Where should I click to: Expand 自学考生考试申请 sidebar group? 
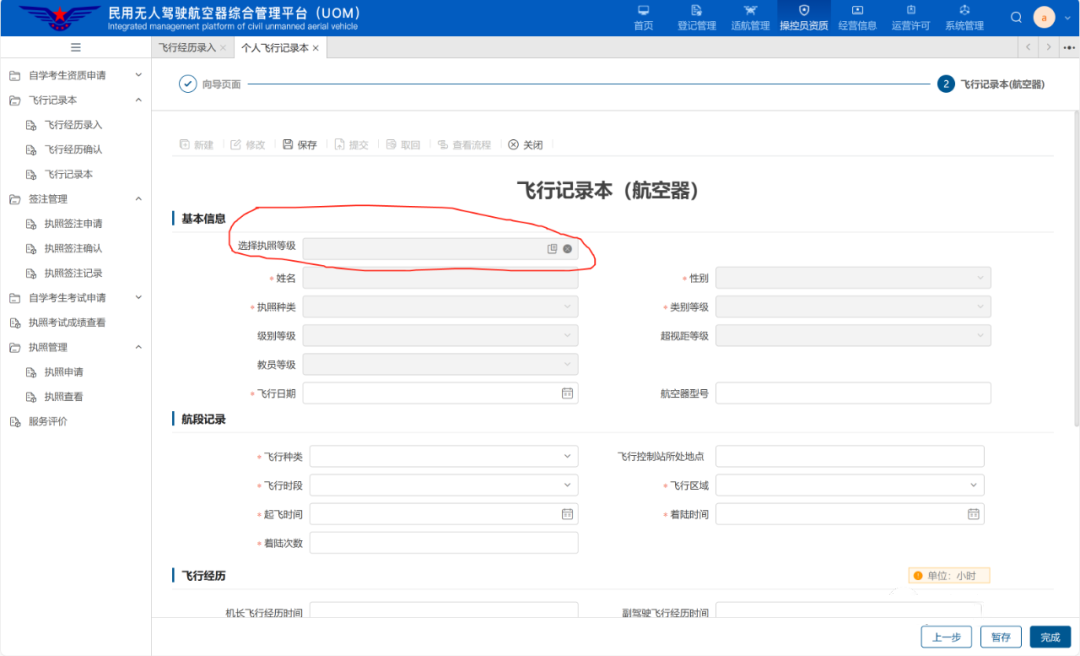click(x=76, y=298)
